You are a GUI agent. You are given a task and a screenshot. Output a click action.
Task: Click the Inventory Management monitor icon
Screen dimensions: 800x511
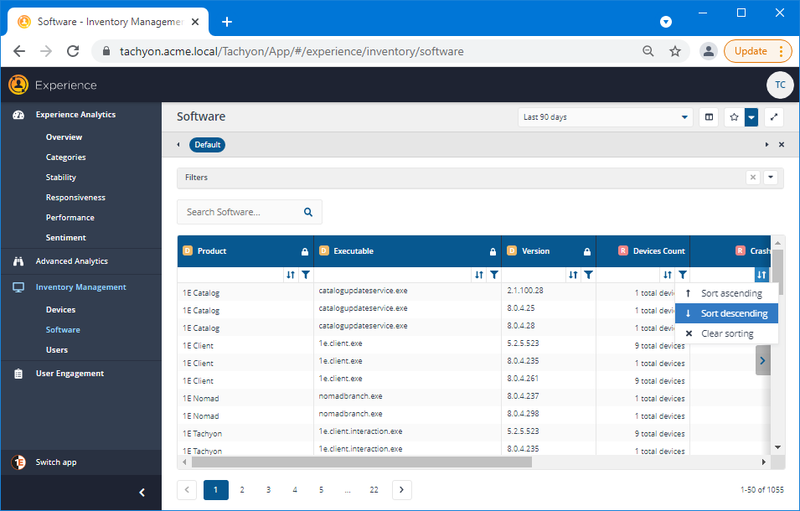pyautogui.click(x=18, y=287)
